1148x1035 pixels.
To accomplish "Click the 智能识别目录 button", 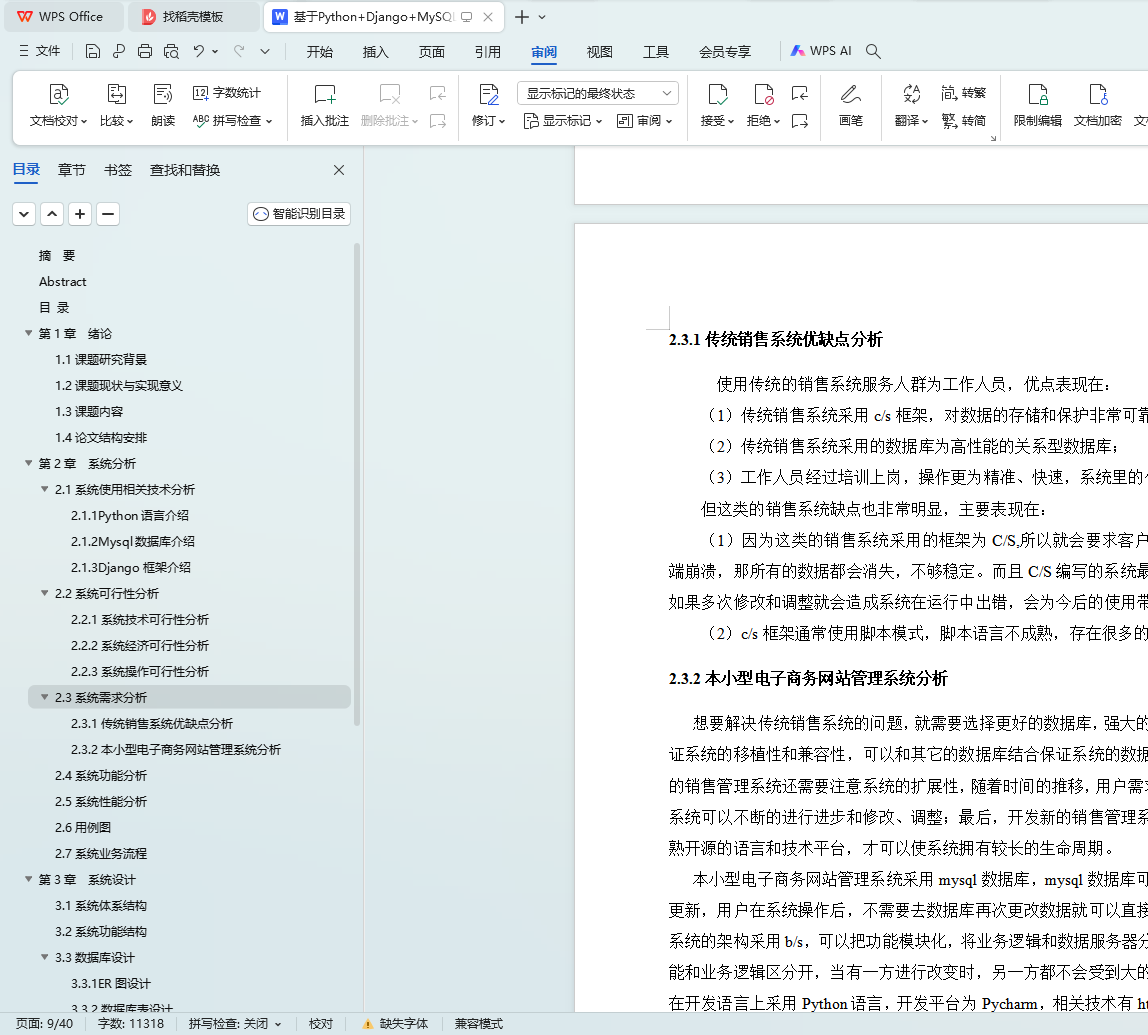I will pos(299,214).
